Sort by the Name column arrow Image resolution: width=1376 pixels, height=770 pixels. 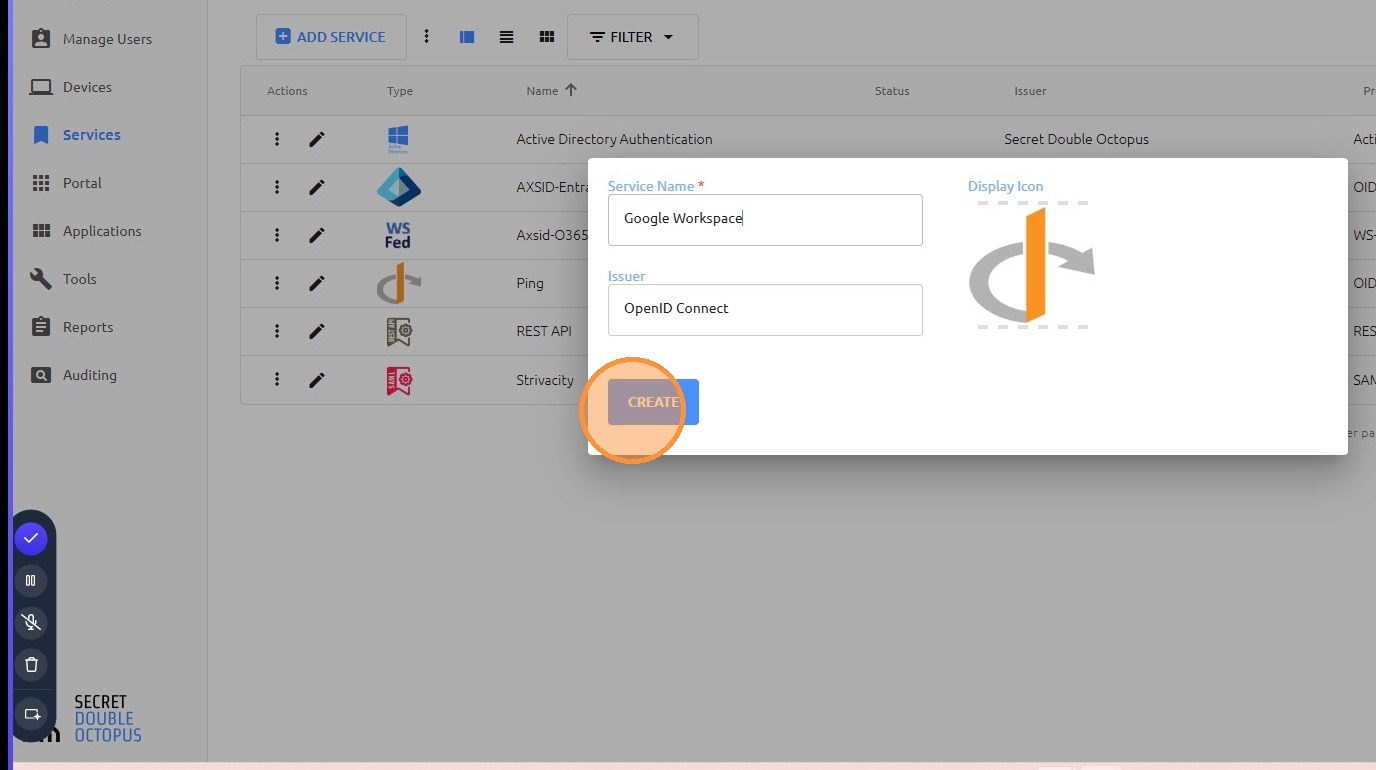(x=571, y=90)
